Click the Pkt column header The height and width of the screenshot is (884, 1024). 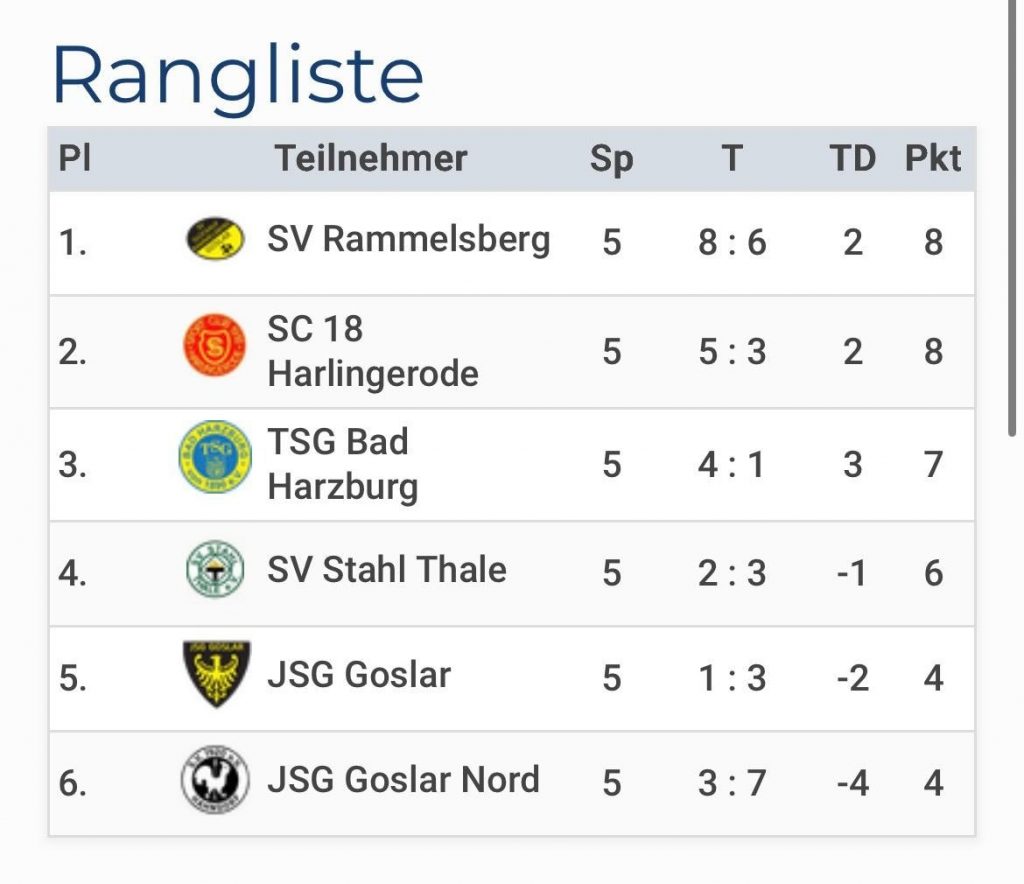(x=932, y=158)
